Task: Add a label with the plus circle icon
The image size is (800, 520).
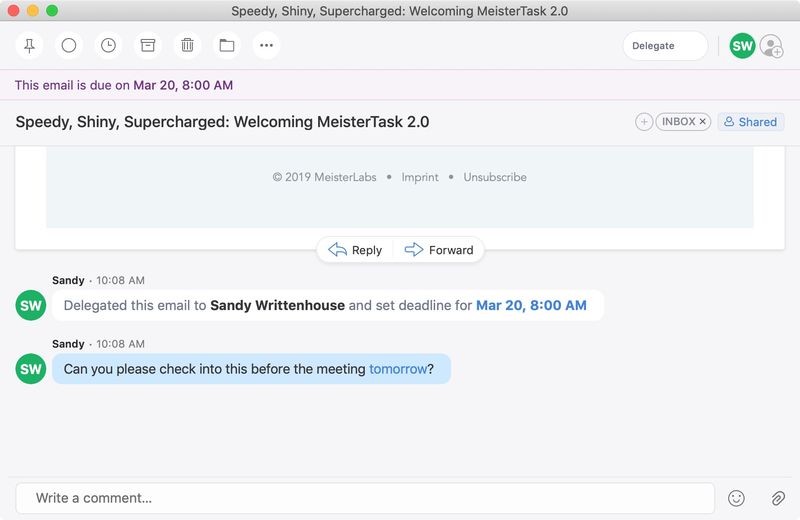Action: (644, 122)
